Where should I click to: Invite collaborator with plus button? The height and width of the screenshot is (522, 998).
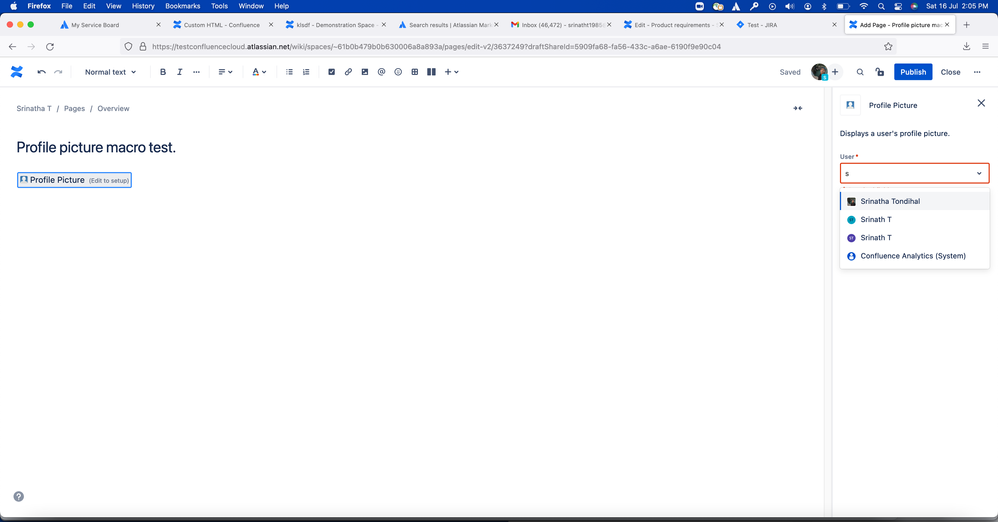point(835,72)
